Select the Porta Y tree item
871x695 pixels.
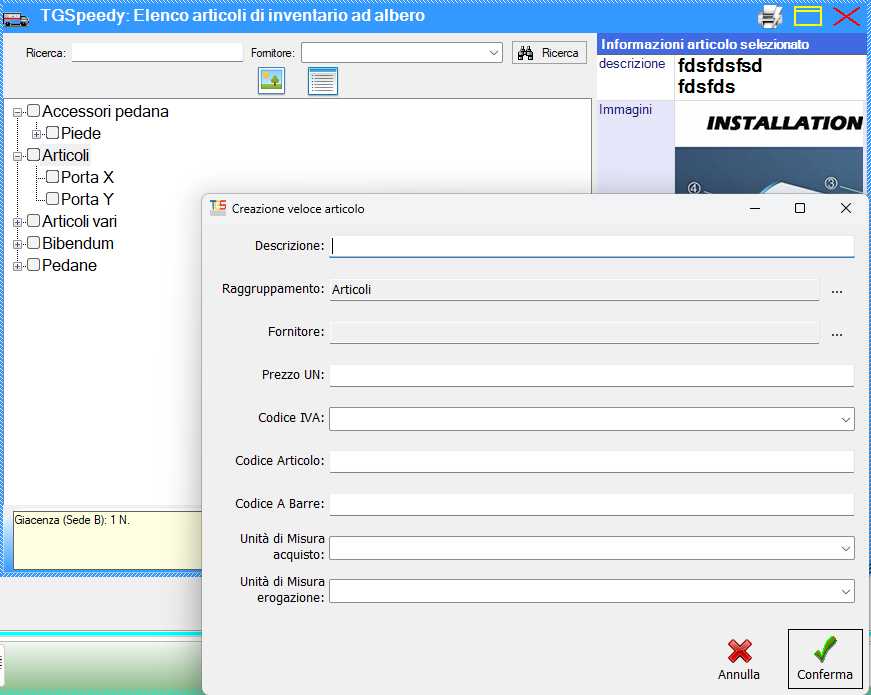[x=87, y=199]
